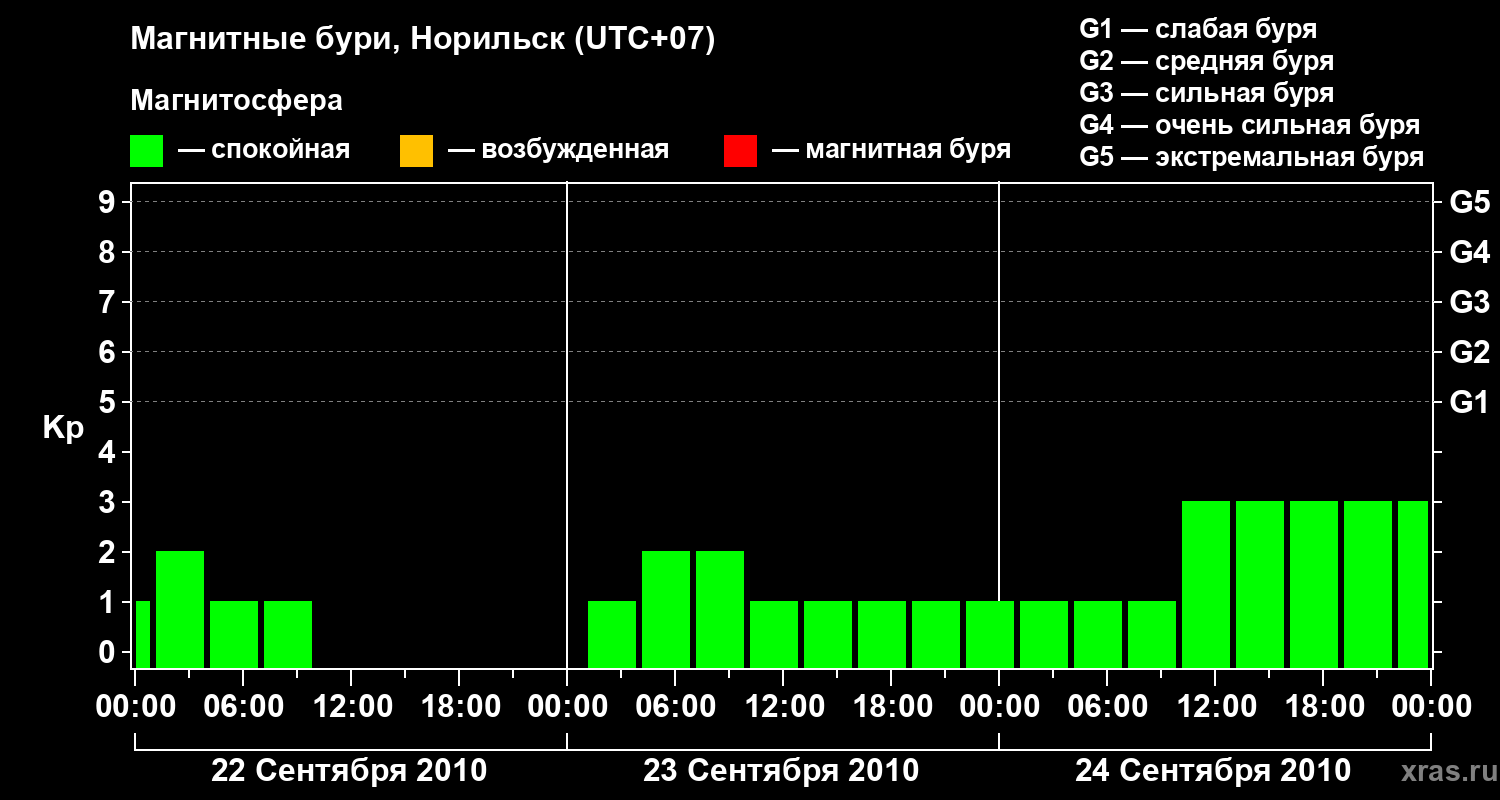Click the right-axis 'G4' level label
The image size is (1500, 800).
coord(1470,253)
